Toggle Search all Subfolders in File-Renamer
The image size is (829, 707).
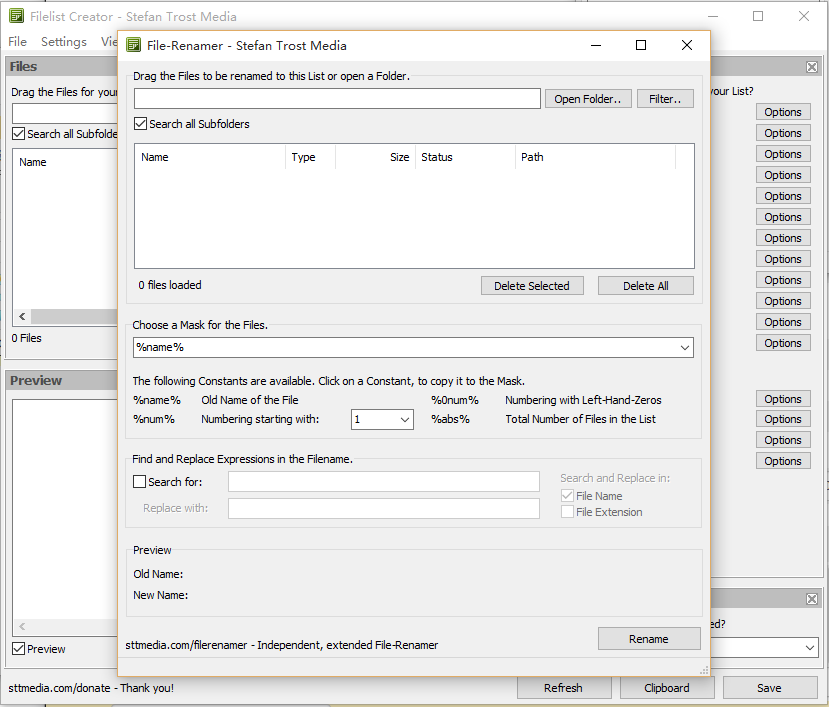click(x=141, y=124)
